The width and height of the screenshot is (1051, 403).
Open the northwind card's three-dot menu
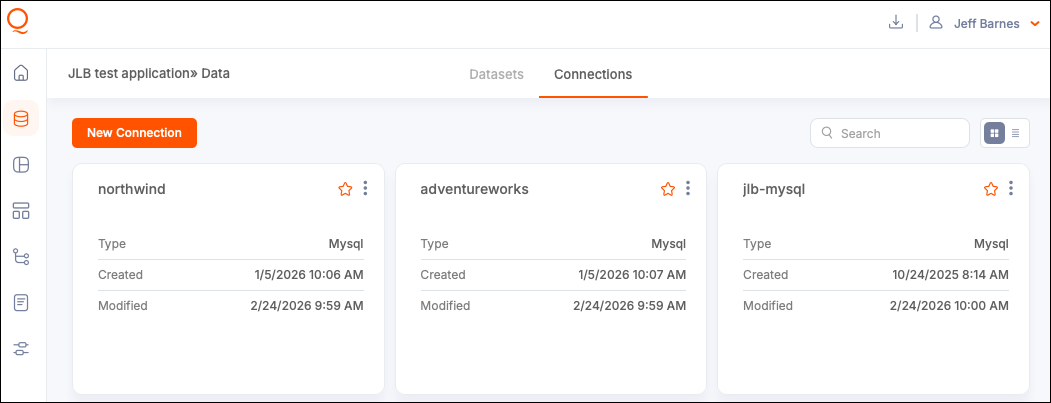(x=365, y=188)
